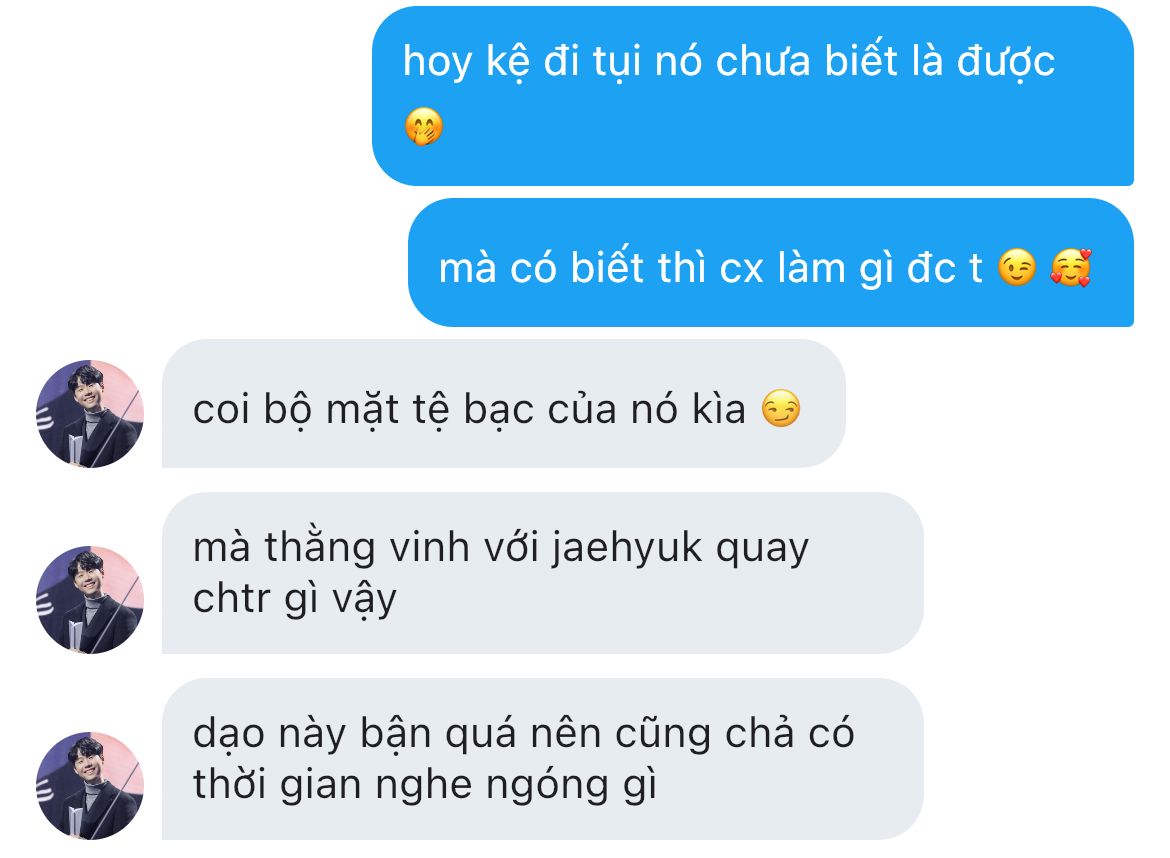Click the word "được" in the first blue bubble
This screenshot has width=1170, height=858.
(x=1006, y=62)
